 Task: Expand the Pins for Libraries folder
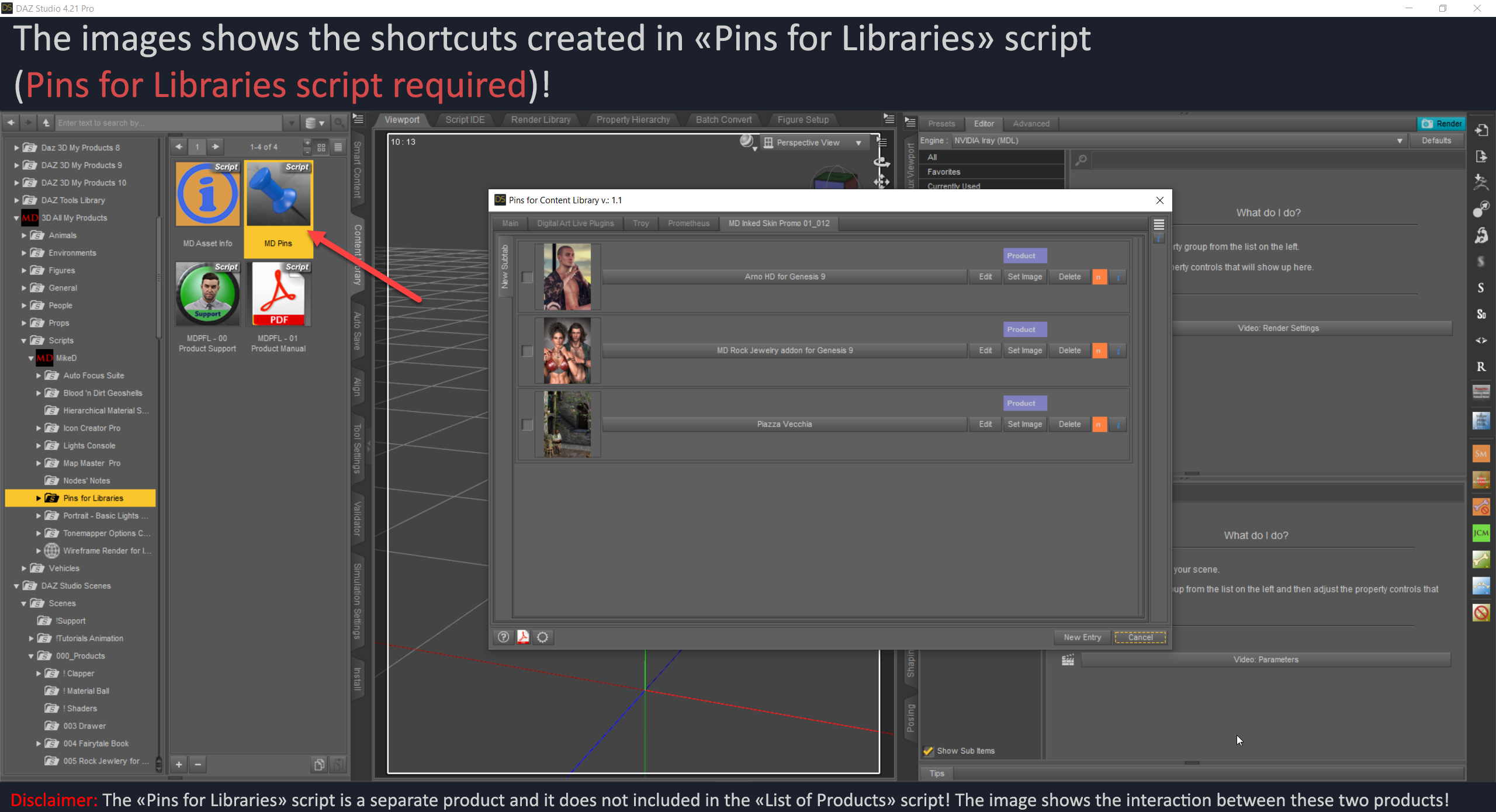coord(39,498)
